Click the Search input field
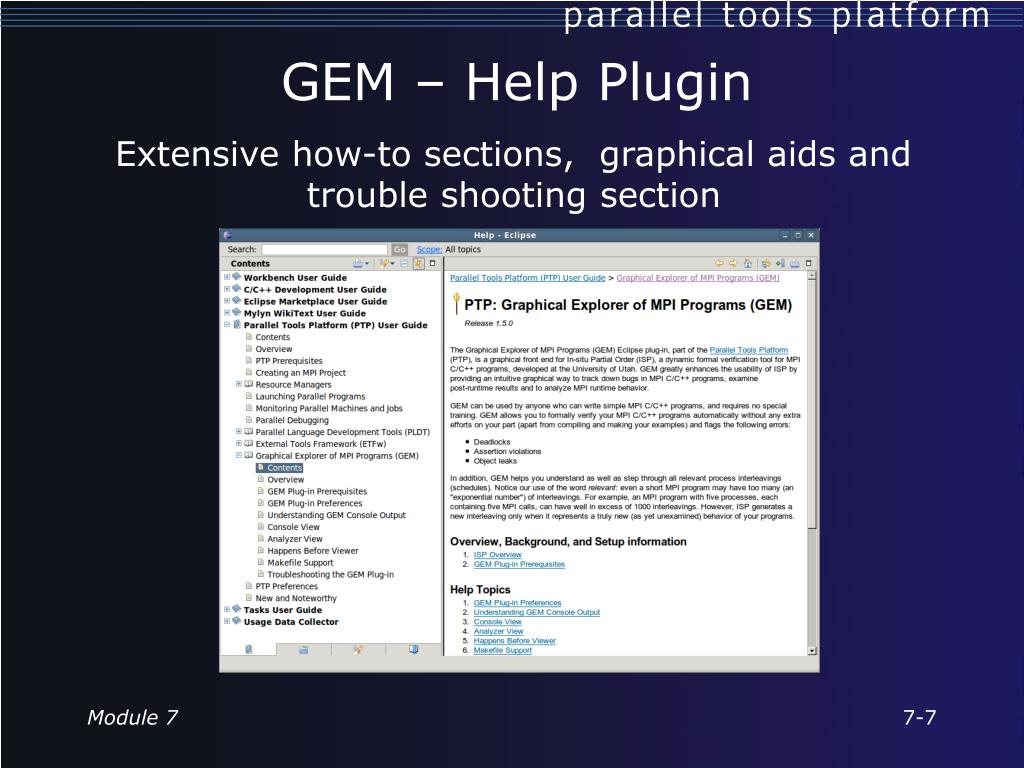1024x768 pixels. (325, 249)
